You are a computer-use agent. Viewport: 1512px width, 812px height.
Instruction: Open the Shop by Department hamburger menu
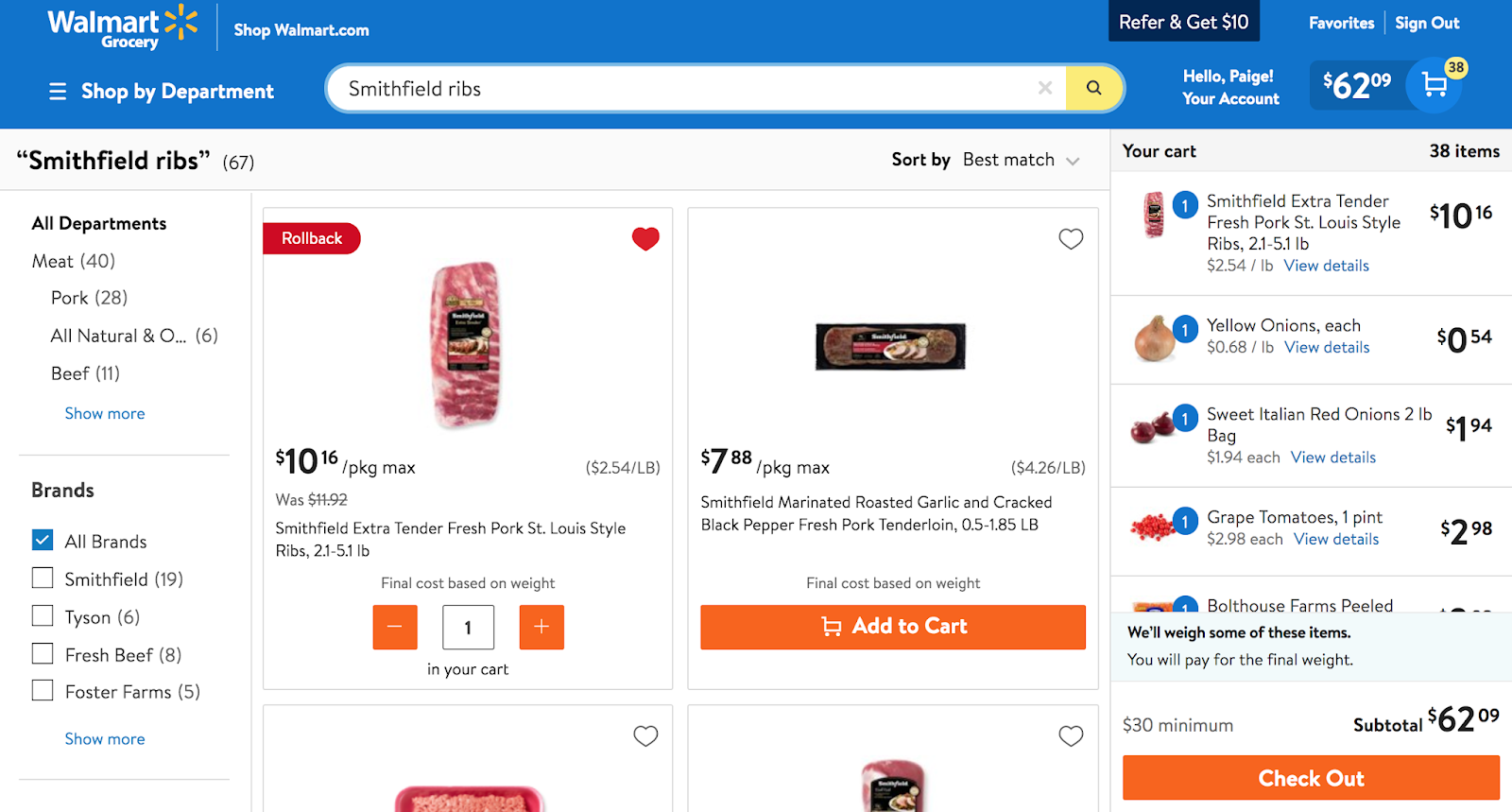pyautogui.click(x=58, y=91)
